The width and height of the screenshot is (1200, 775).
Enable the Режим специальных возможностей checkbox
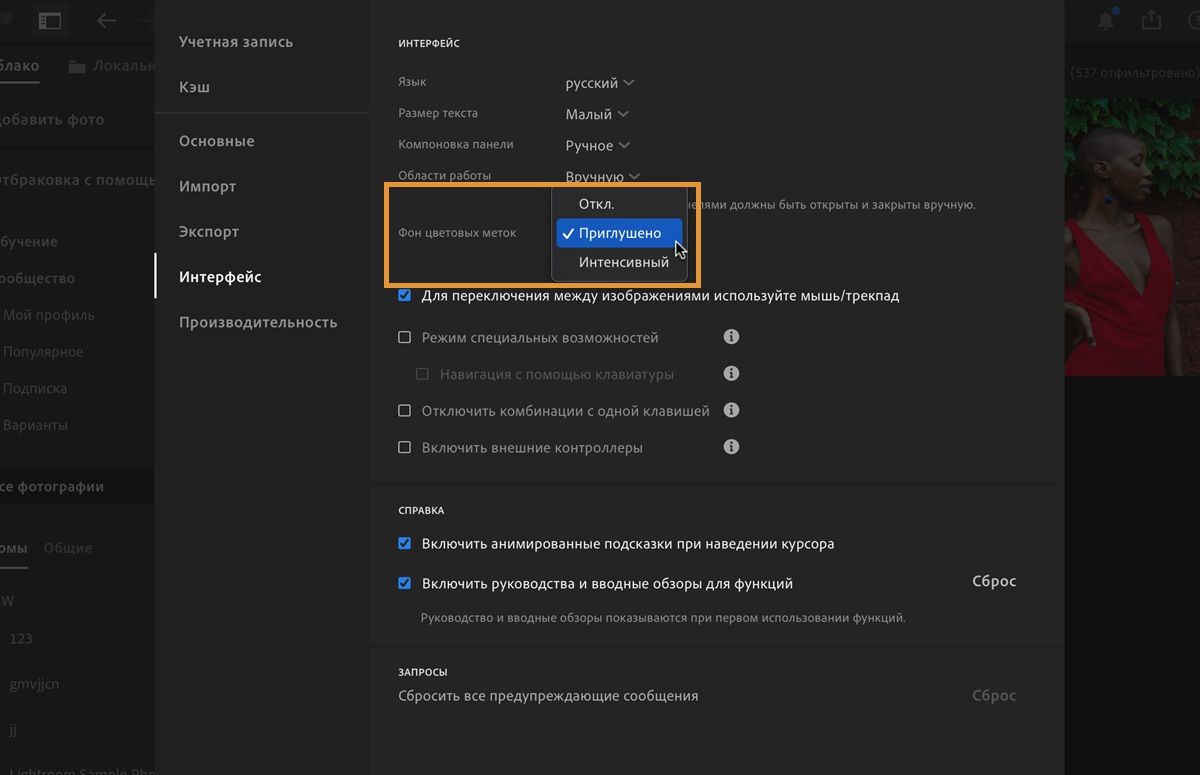pos(404,337)
